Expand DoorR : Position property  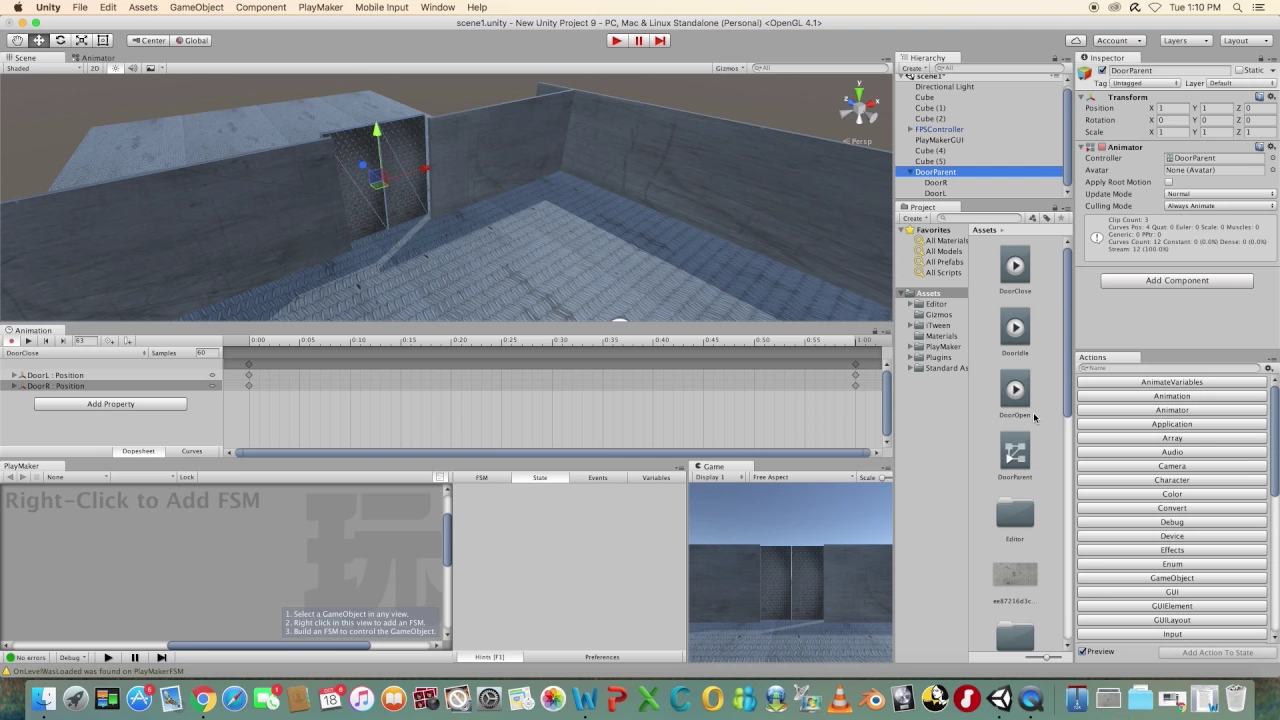14,386
